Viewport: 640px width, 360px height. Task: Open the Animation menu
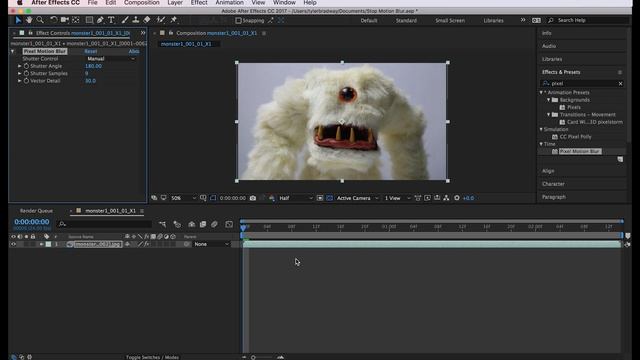pos(229,3)
